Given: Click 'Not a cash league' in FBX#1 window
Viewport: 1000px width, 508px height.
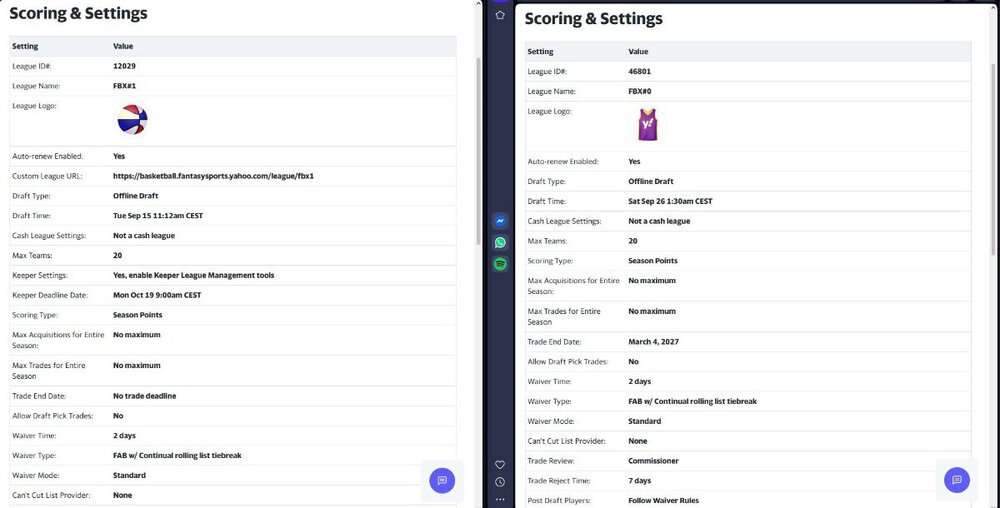Looking at the screenshot, I should [x=144, y=235].
